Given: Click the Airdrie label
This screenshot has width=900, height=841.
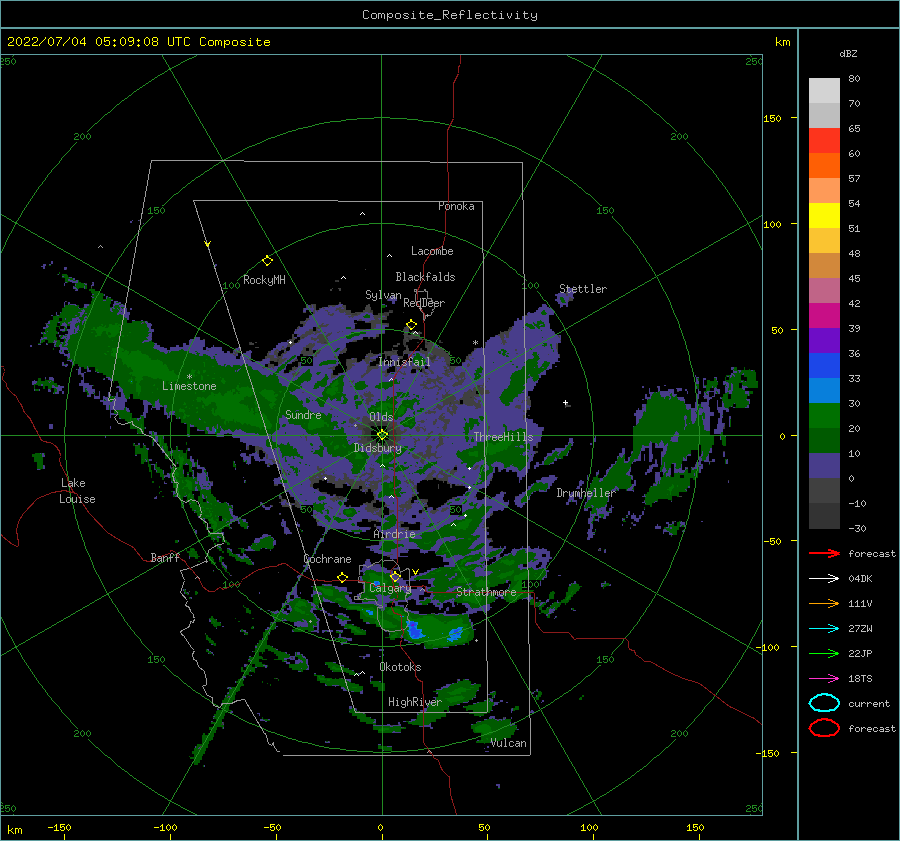Looking at the screenshot, I should click(394, 534).
